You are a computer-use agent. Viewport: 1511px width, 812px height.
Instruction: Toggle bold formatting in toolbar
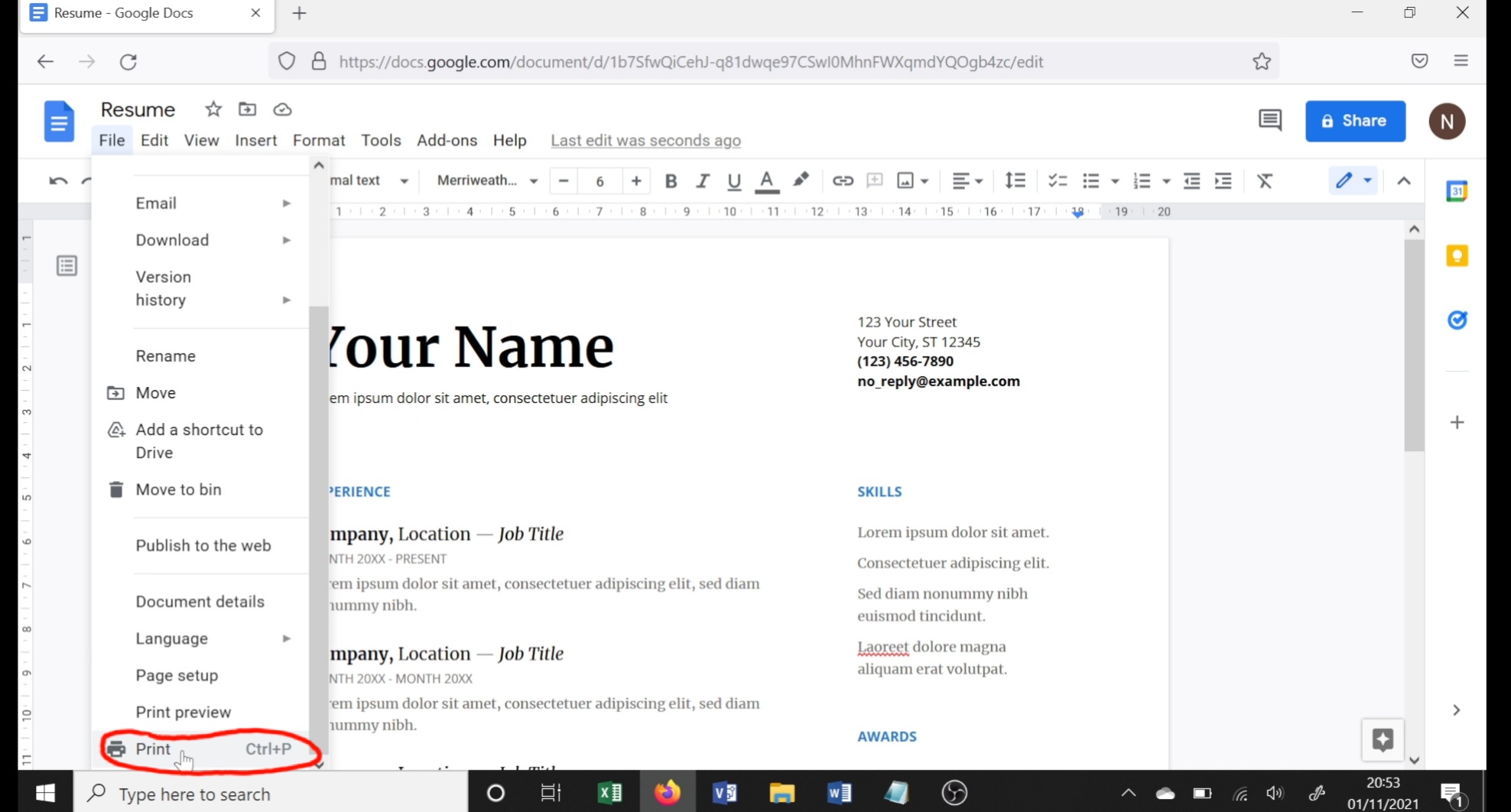pos(671,181)
